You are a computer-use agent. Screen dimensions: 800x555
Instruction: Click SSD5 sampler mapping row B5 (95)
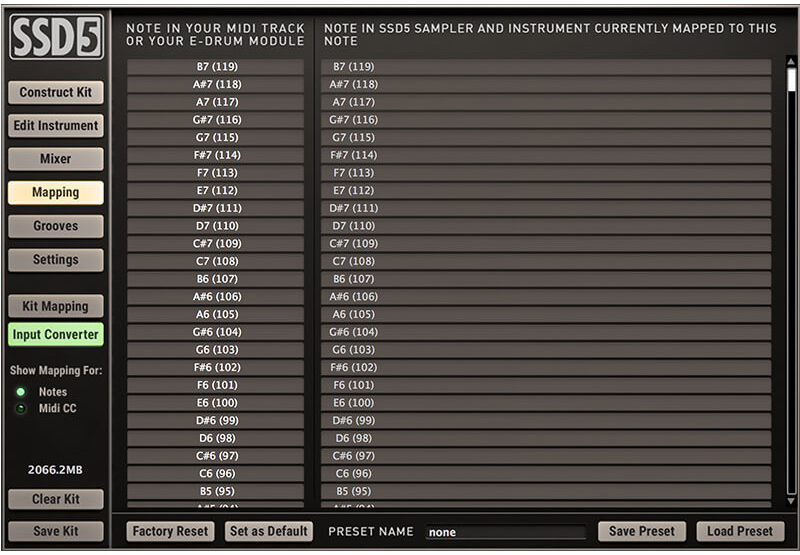coord(546,491)
